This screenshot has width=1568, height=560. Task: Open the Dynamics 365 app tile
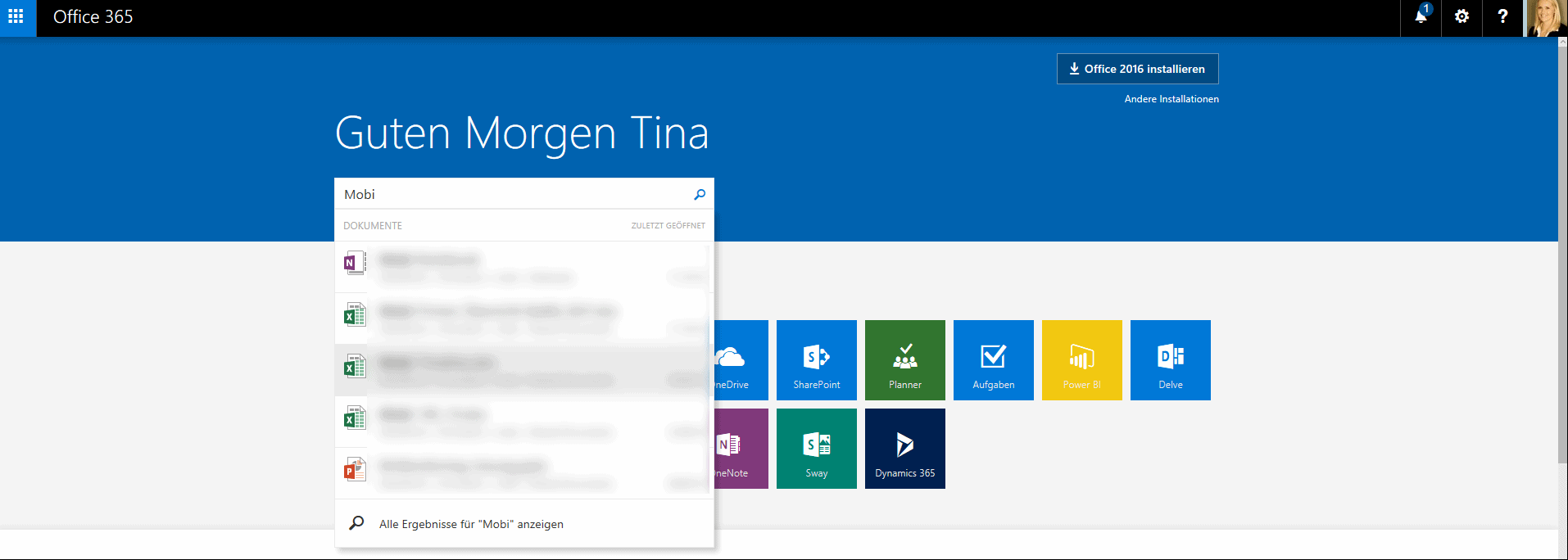(905, 449)
